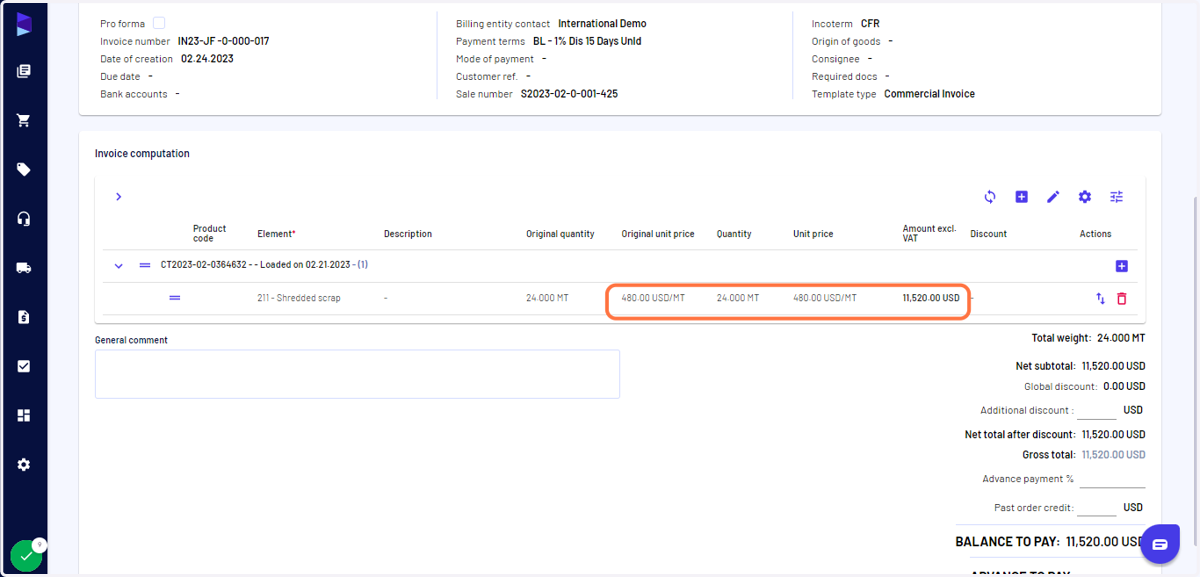
Task: Toggle the Pro forma checkbox
Action: pos(159,23)
